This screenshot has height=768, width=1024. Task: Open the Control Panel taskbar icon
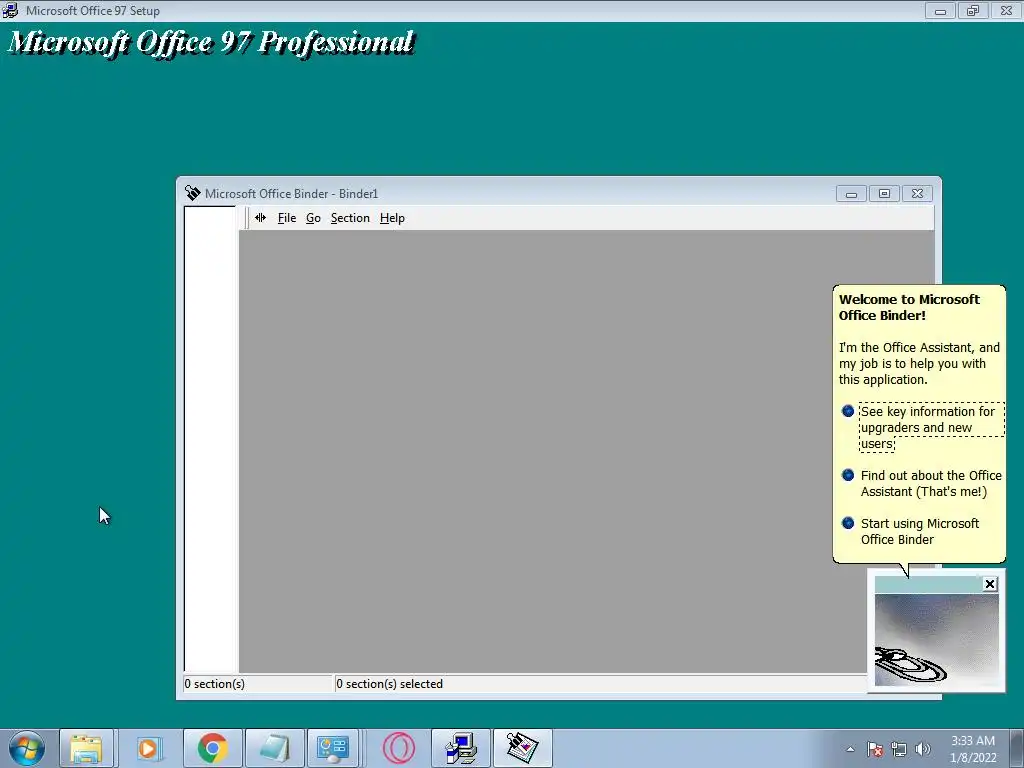click(x=333, y=748)
